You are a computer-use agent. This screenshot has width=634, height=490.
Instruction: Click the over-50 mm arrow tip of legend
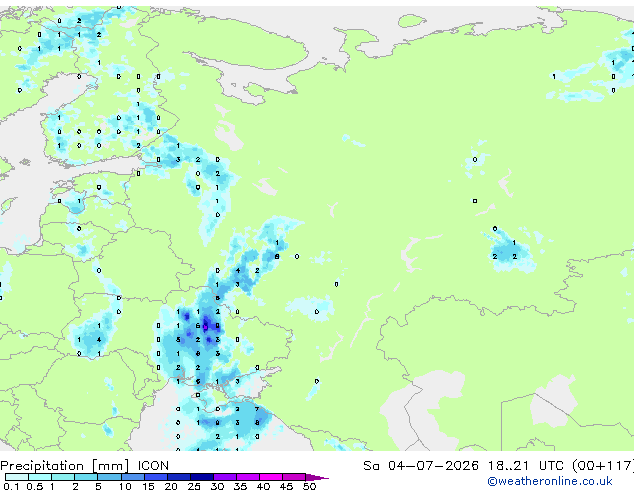coord(317,477)
